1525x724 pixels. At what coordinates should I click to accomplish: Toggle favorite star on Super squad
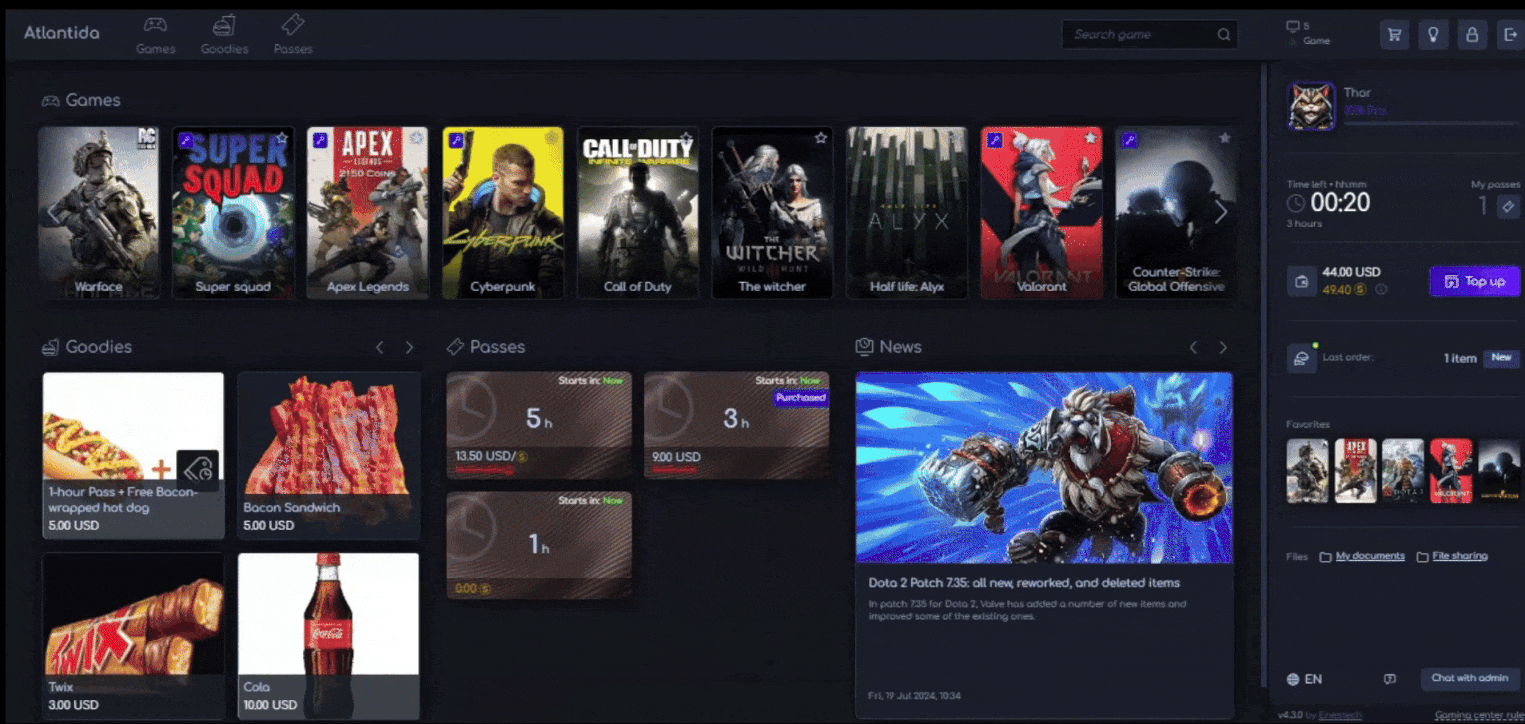[282, 138]
